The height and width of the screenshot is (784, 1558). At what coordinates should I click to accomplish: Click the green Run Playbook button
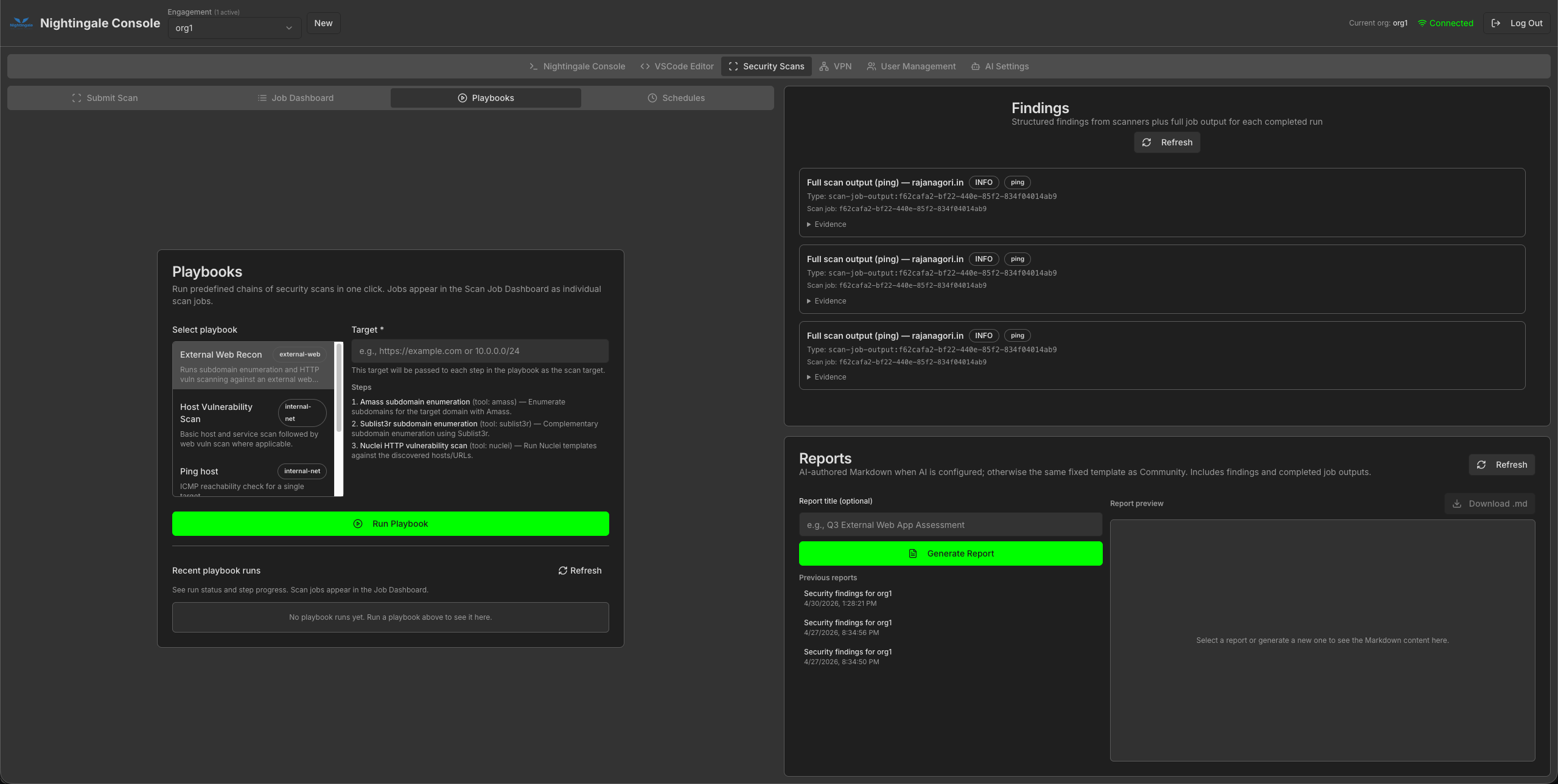pos(391,524)
